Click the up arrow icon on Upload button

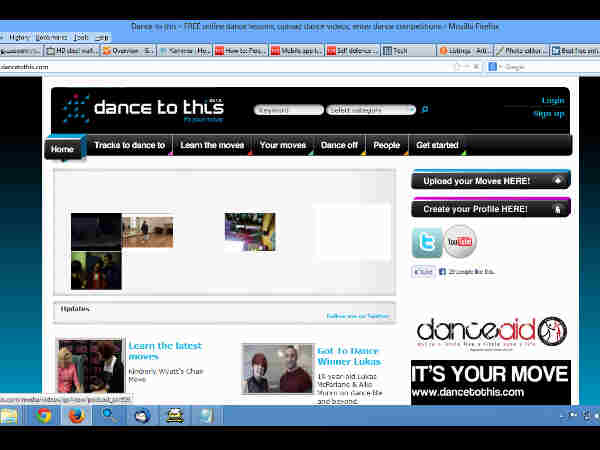click(558, 180)
